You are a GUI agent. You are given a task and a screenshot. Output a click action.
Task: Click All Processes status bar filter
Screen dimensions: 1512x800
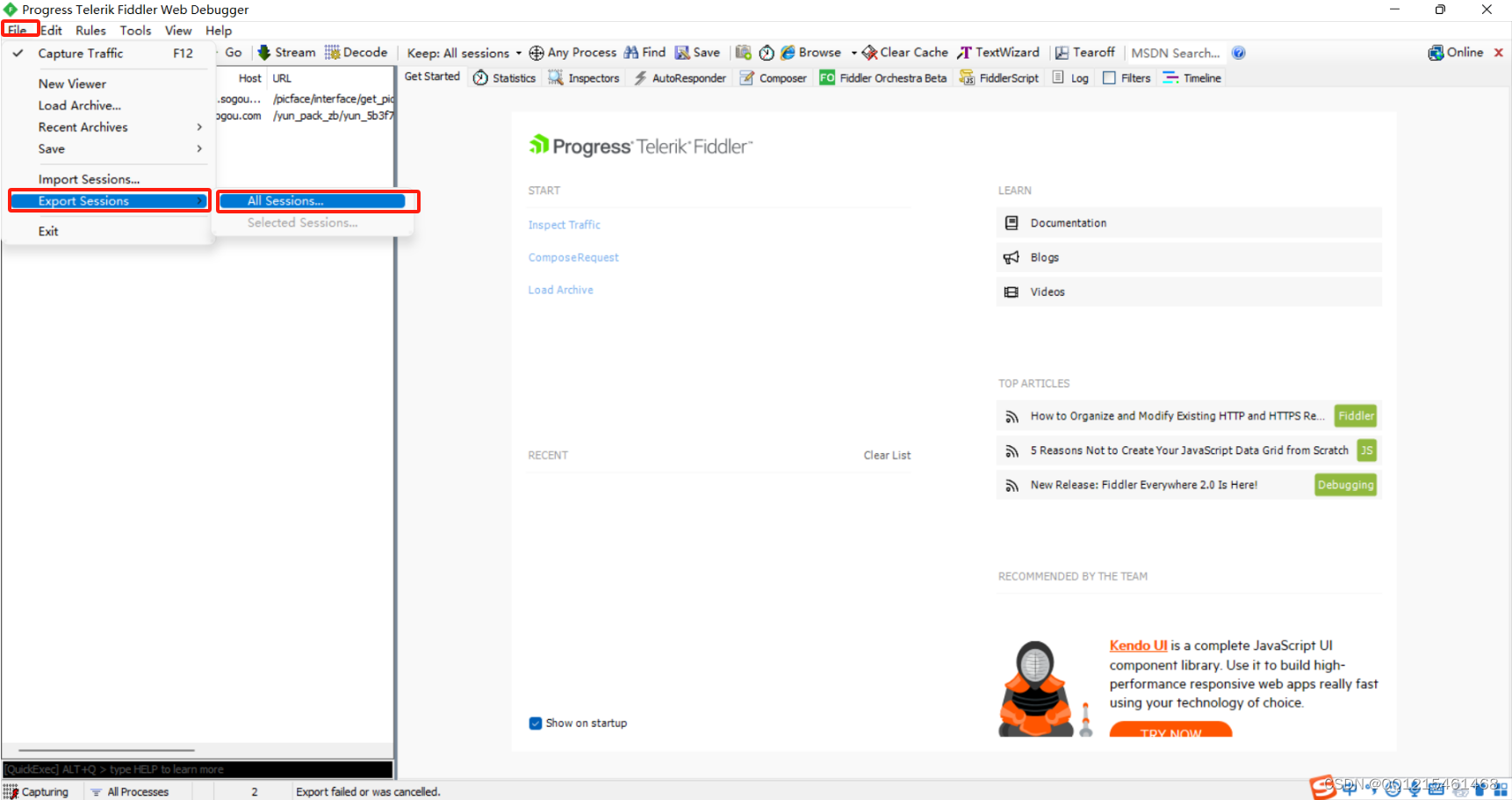[130, 791]
